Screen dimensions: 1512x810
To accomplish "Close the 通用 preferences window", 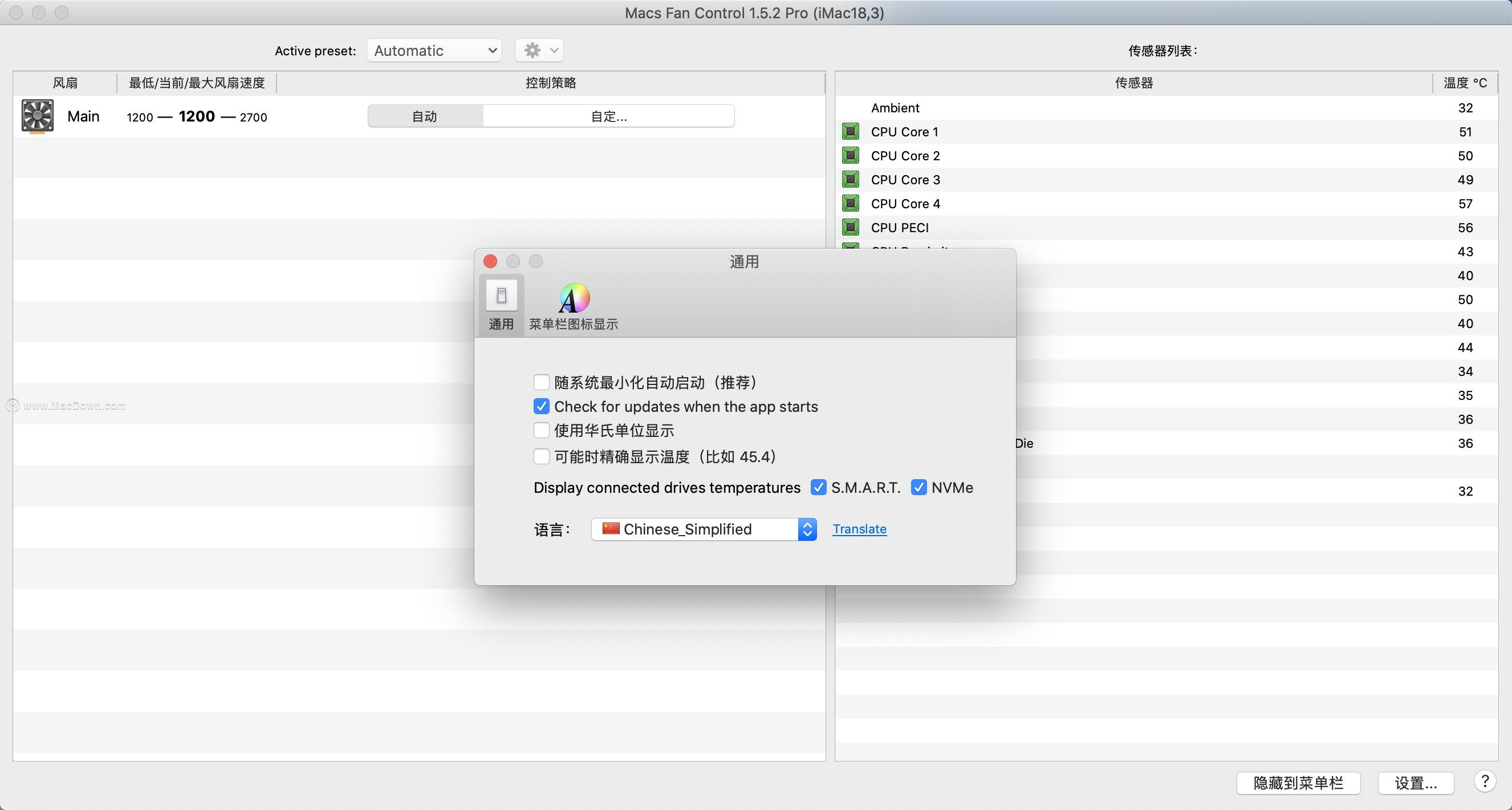I will click(x=490, y=261).
